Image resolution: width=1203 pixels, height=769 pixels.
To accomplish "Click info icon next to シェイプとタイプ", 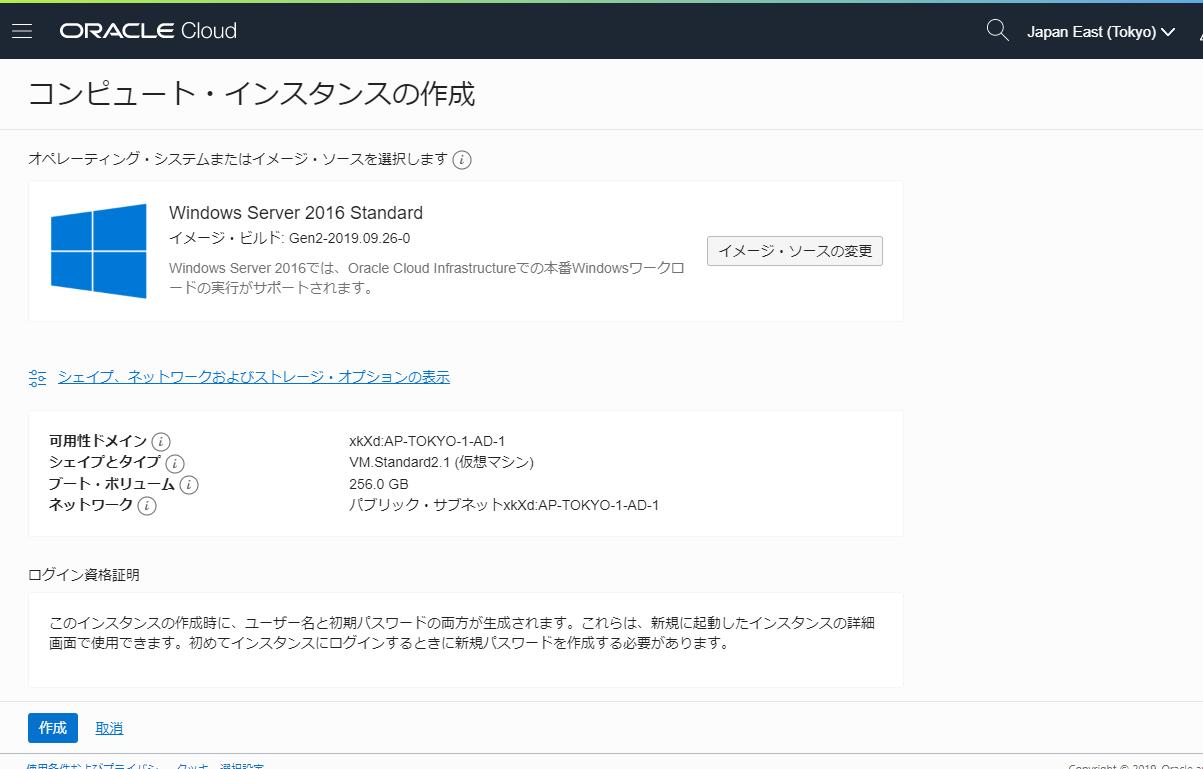I will [x=174, y=464].
